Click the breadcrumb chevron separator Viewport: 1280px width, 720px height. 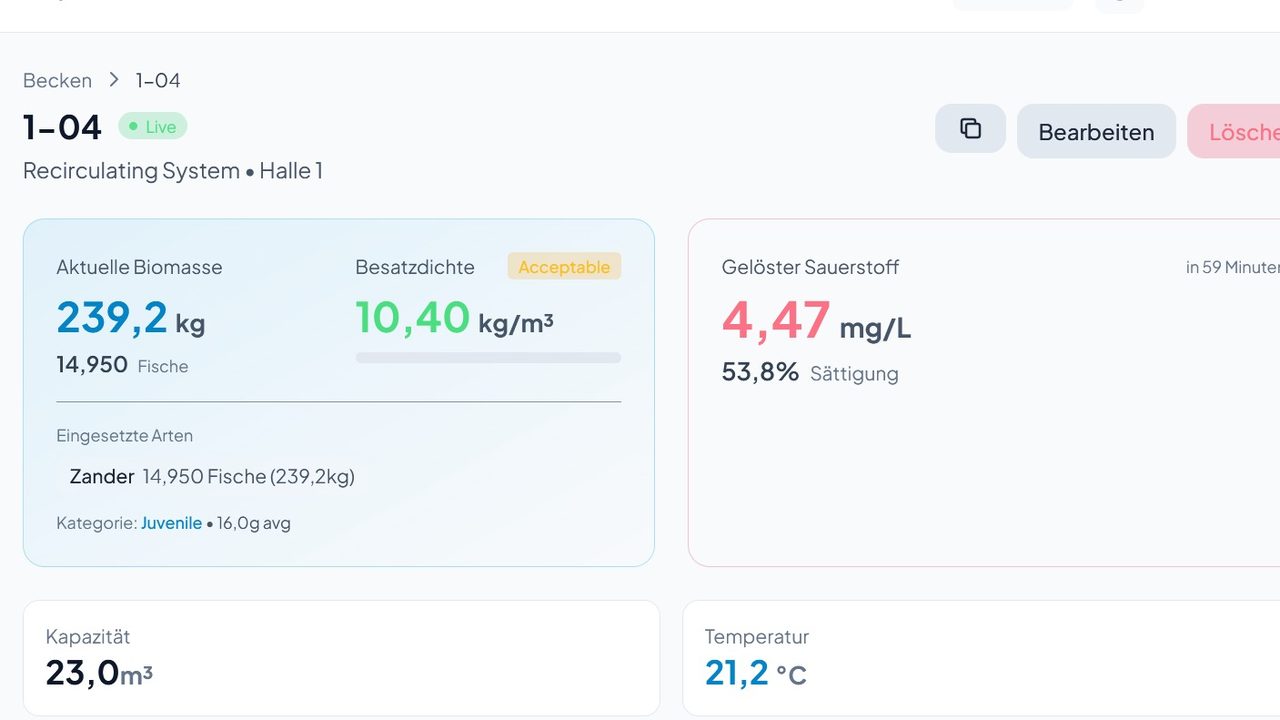pos(114,80)
